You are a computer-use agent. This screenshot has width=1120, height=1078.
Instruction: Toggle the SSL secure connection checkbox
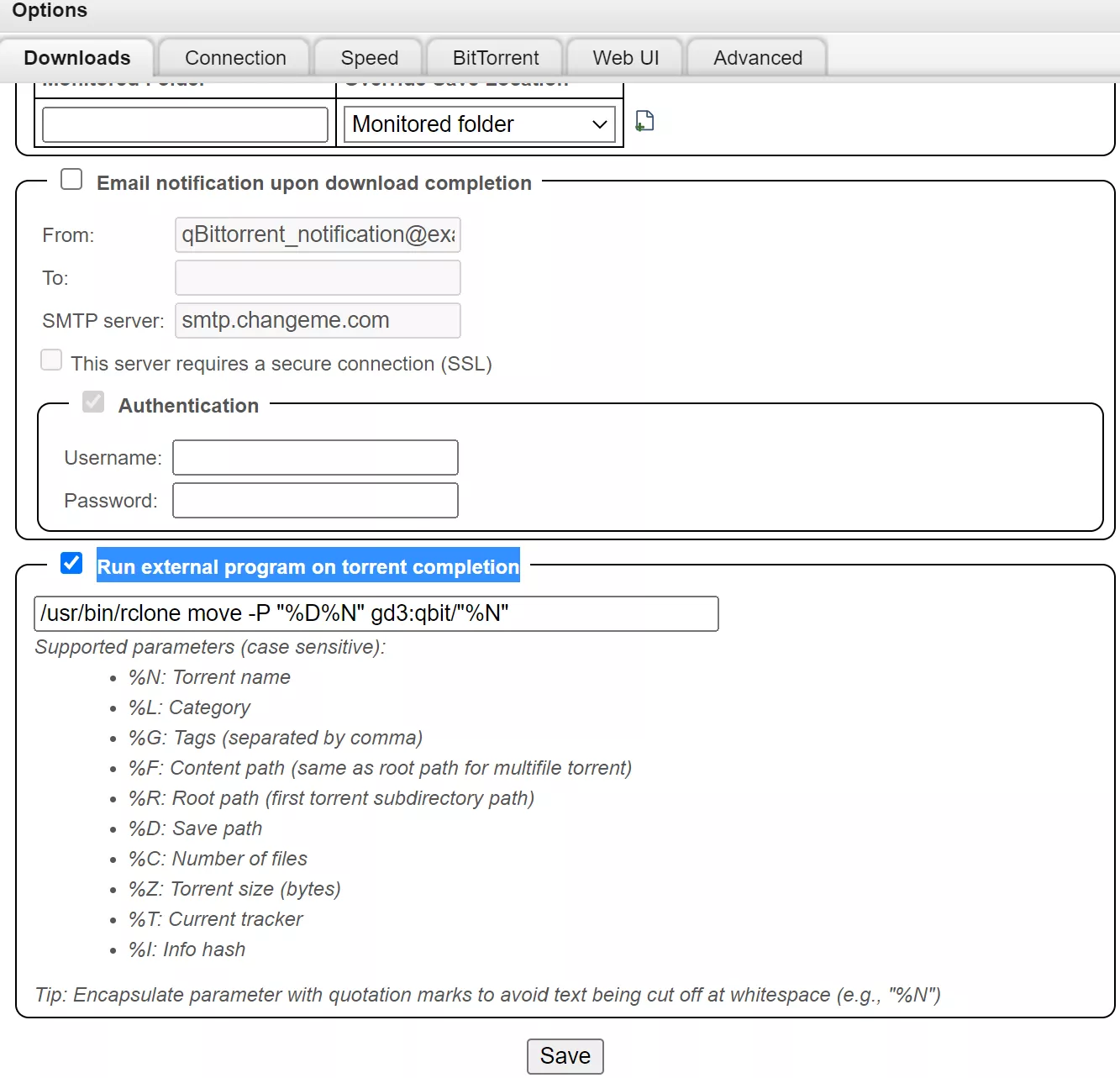click(52, 360)
